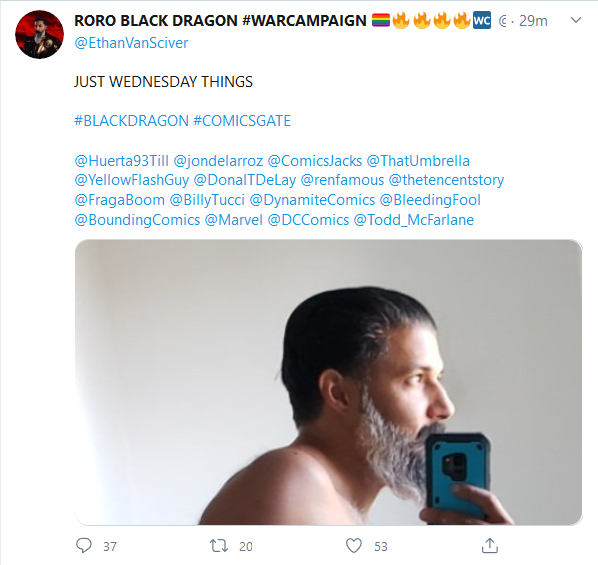Screen dimensions: 598x565
Task: Open the @jondelarroz mention
Action: coord(218,161)
